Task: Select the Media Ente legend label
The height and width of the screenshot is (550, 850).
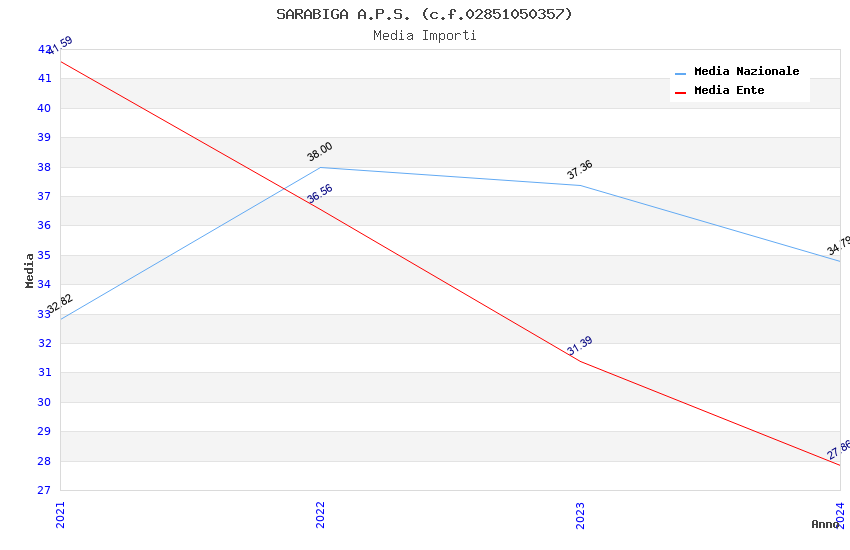Action: [729, 91]
